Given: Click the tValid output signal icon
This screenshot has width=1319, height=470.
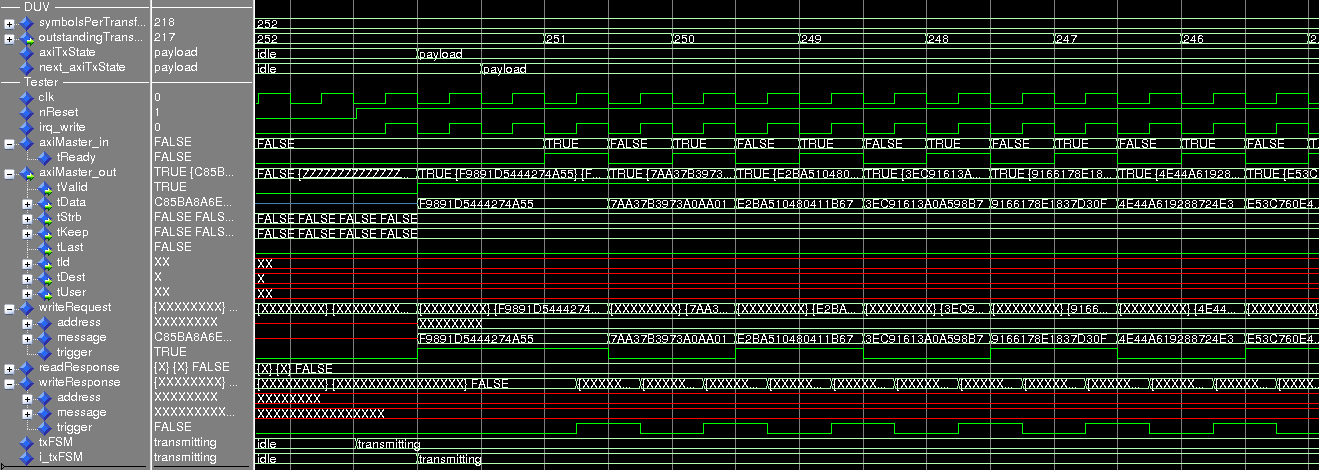Looking at the screenshot, I should (x=45, y=187).
